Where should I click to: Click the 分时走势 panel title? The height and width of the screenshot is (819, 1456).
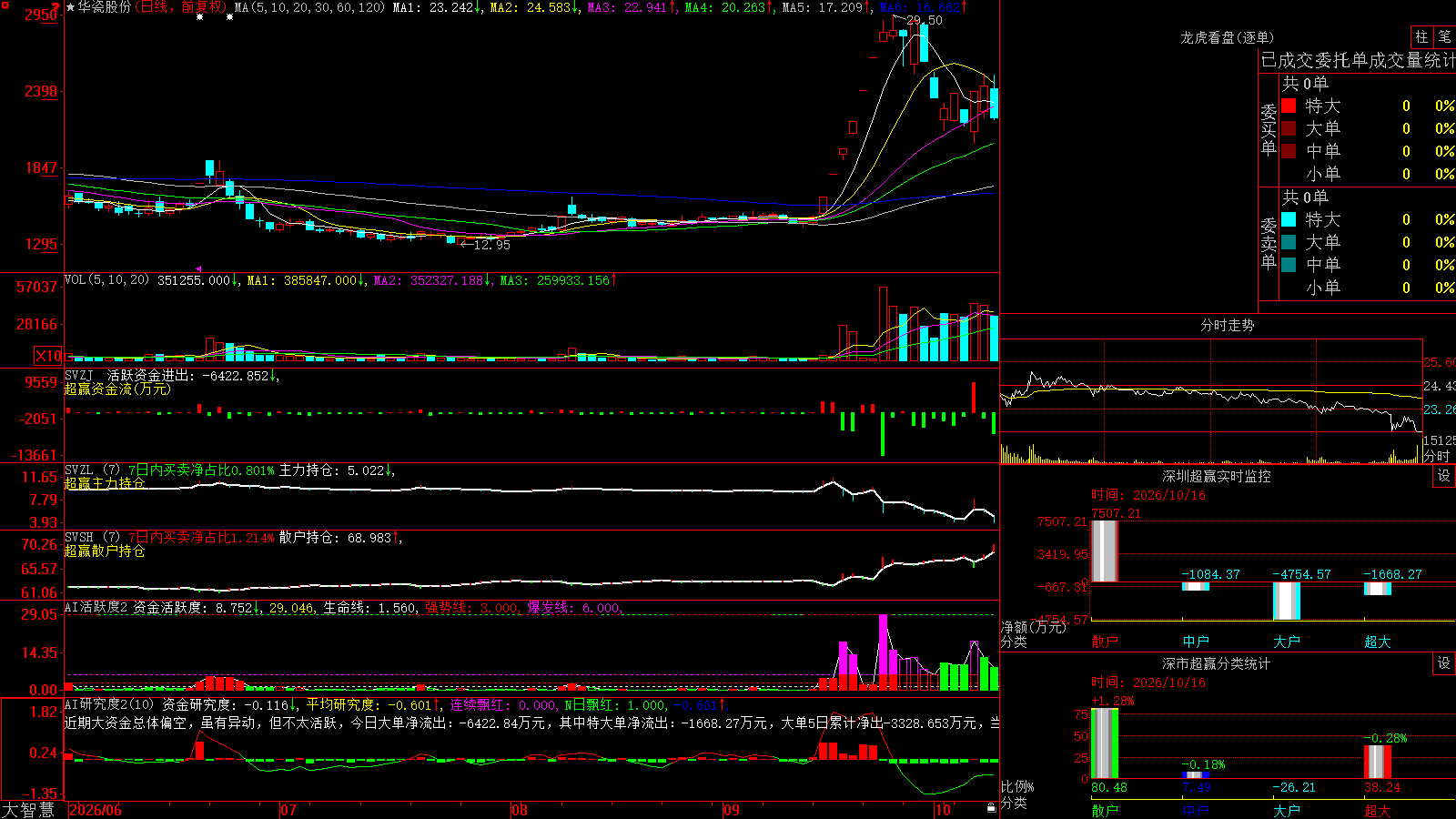click(1227, 325)
